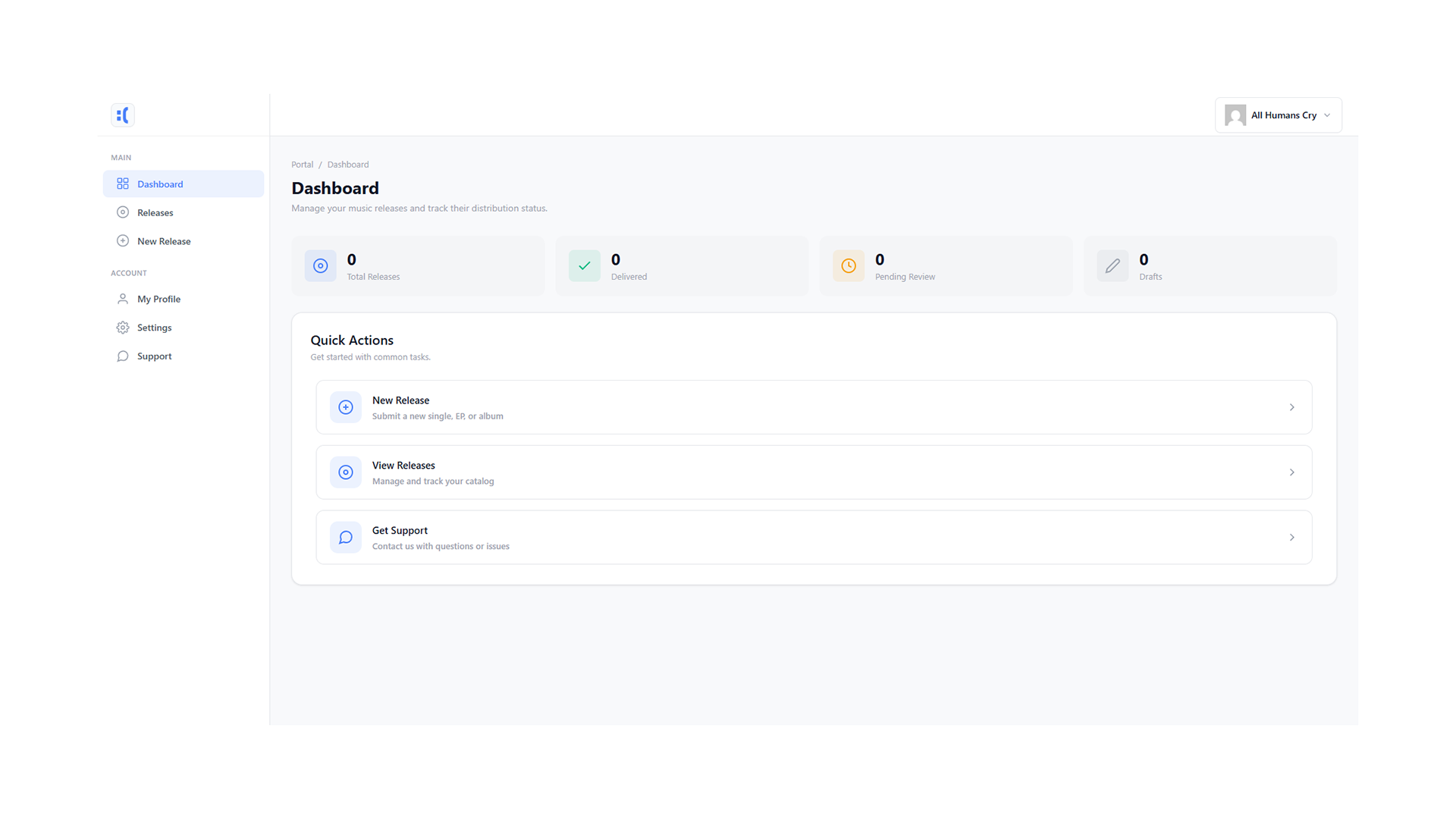Click the chevron on Get Support quick action

tap(1292, 538)
